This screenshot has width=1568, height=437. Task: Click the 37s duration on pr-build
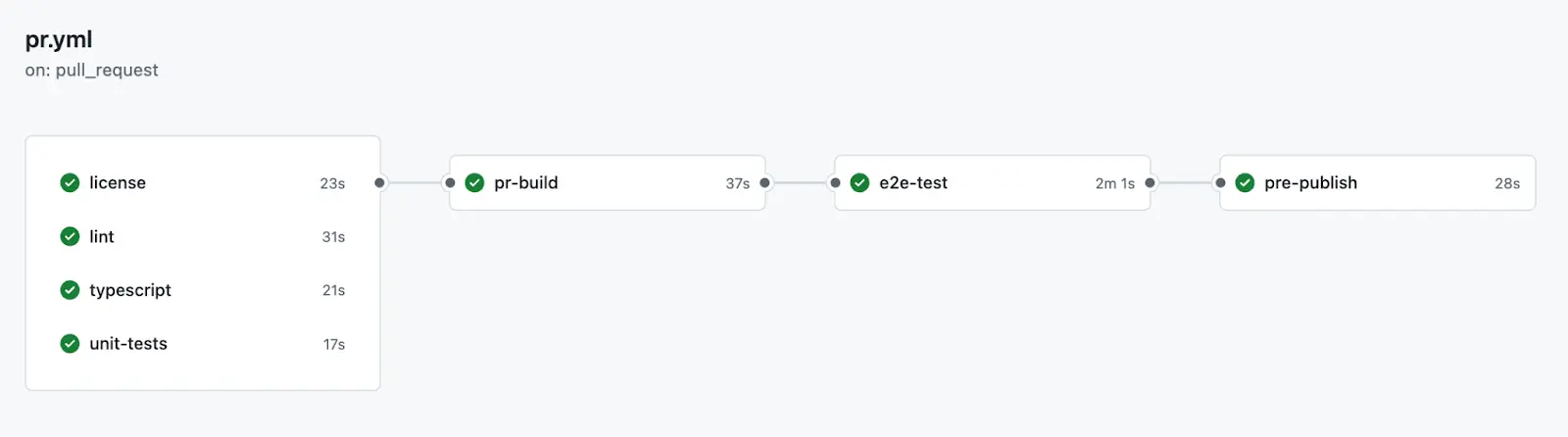(x=738, y=183)
